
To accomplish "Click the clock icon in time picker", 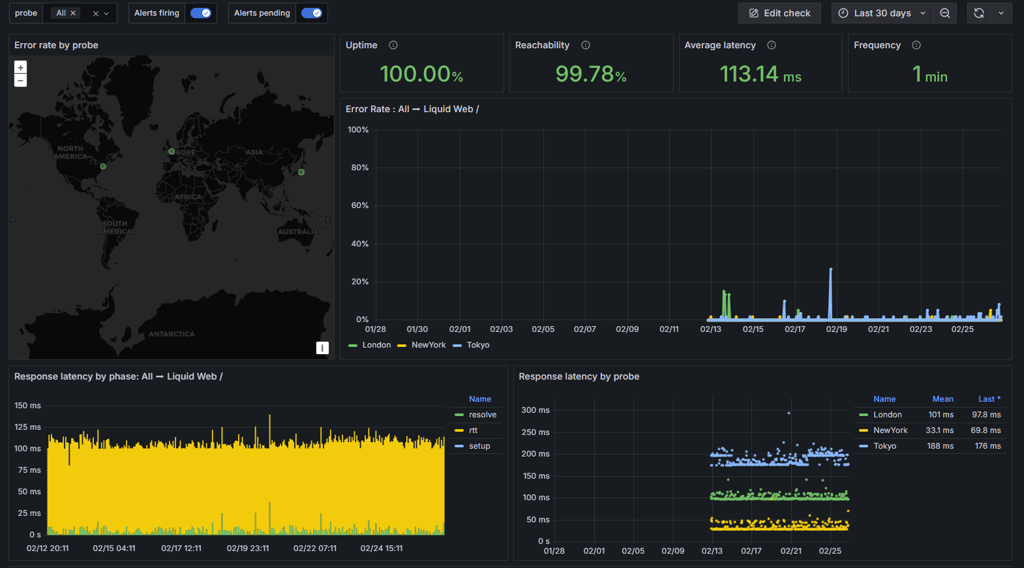I will click(x=843, y=13).
